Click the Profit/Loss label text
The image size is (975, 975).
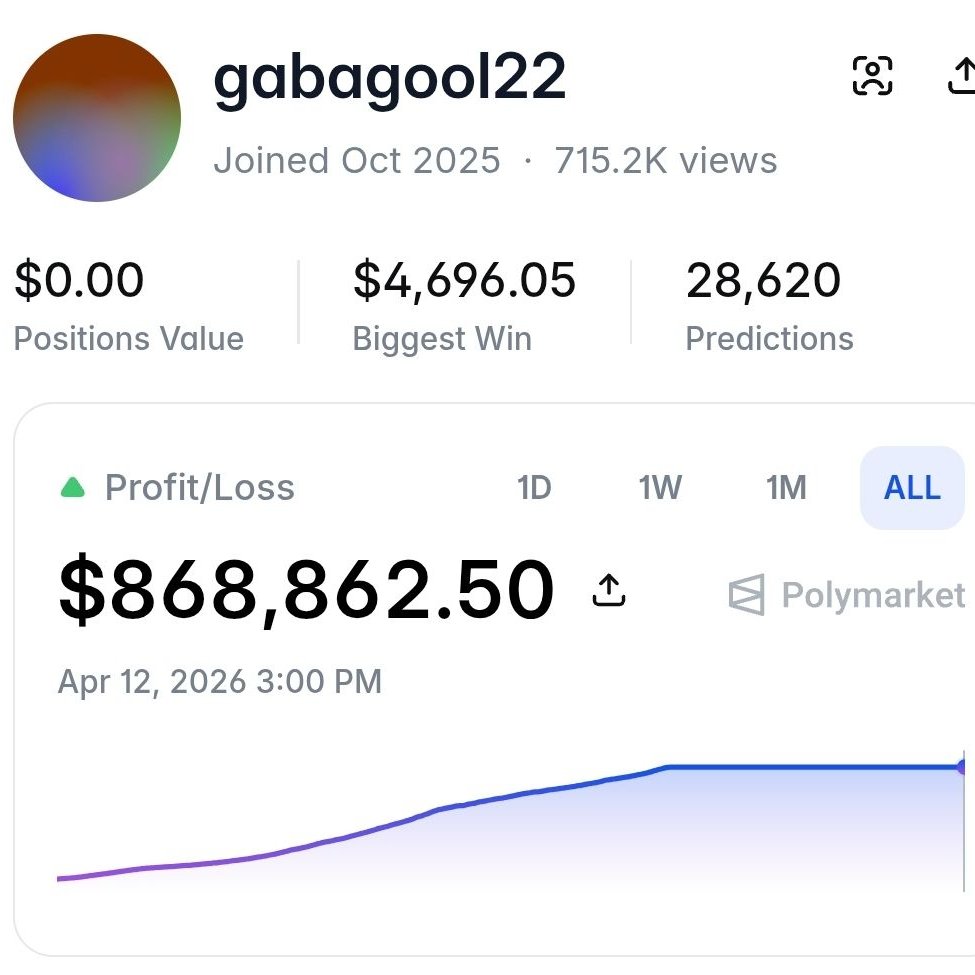click(x=200, y=488)
